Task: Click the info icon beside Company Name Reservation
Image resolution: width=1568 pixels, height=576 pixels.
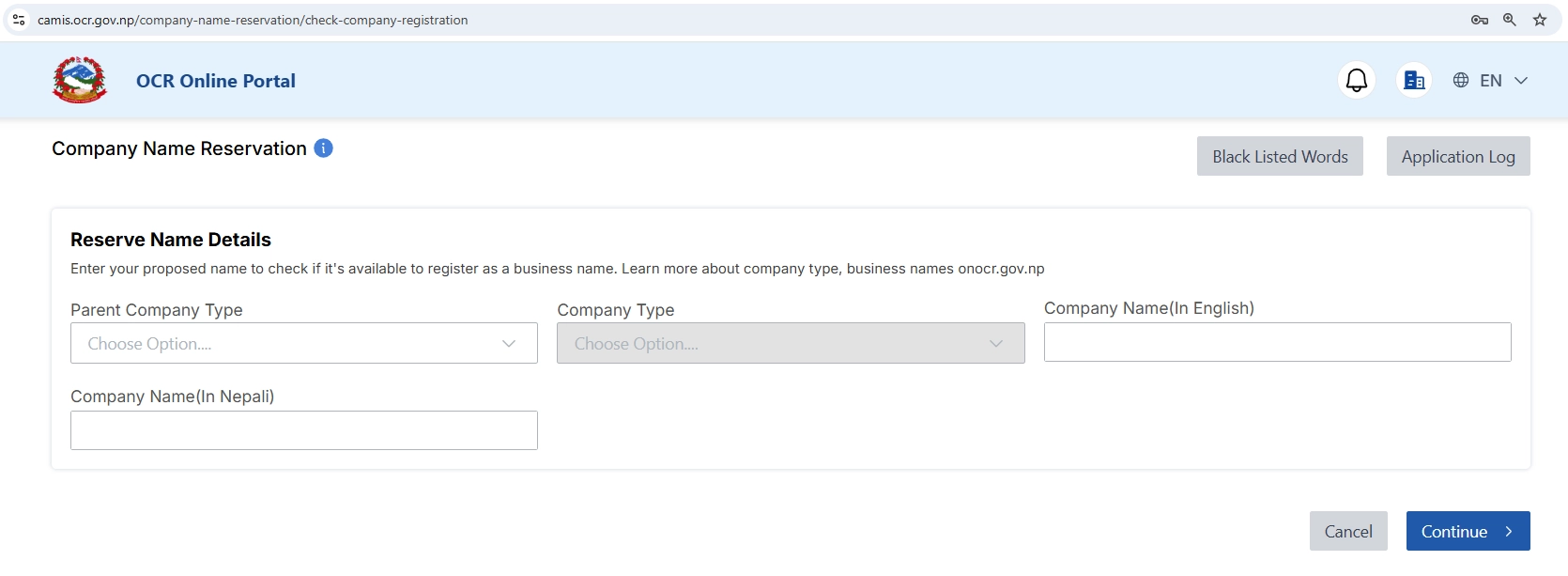Action: pyautogui.click(x=323, y=148)
